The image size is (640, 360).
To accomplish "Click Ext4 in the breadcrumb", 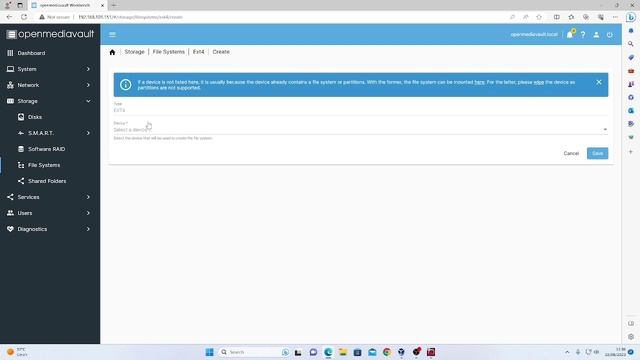I will point(198,52).
